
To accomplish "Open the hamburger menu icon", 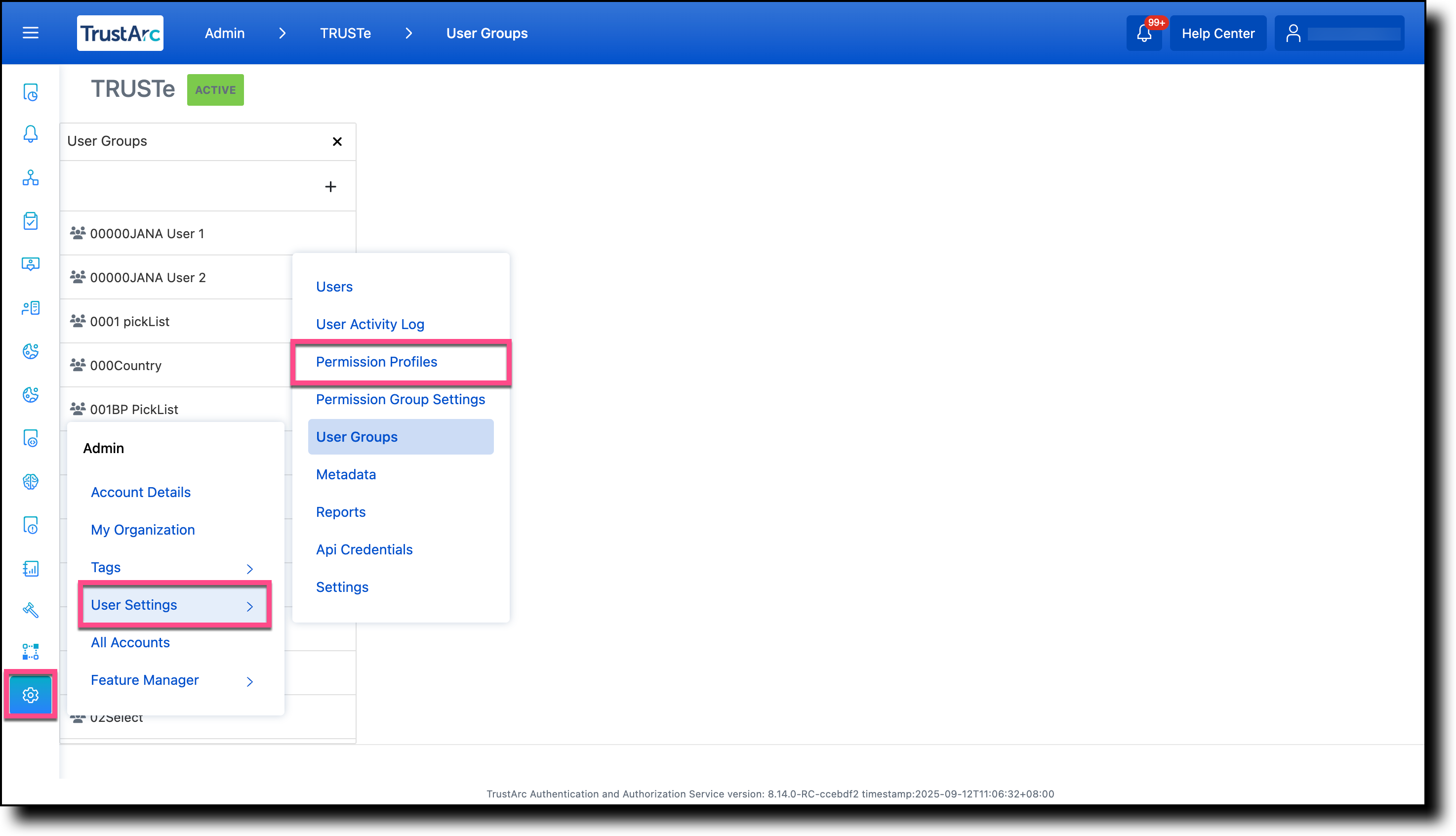I will tap(31, 33).
